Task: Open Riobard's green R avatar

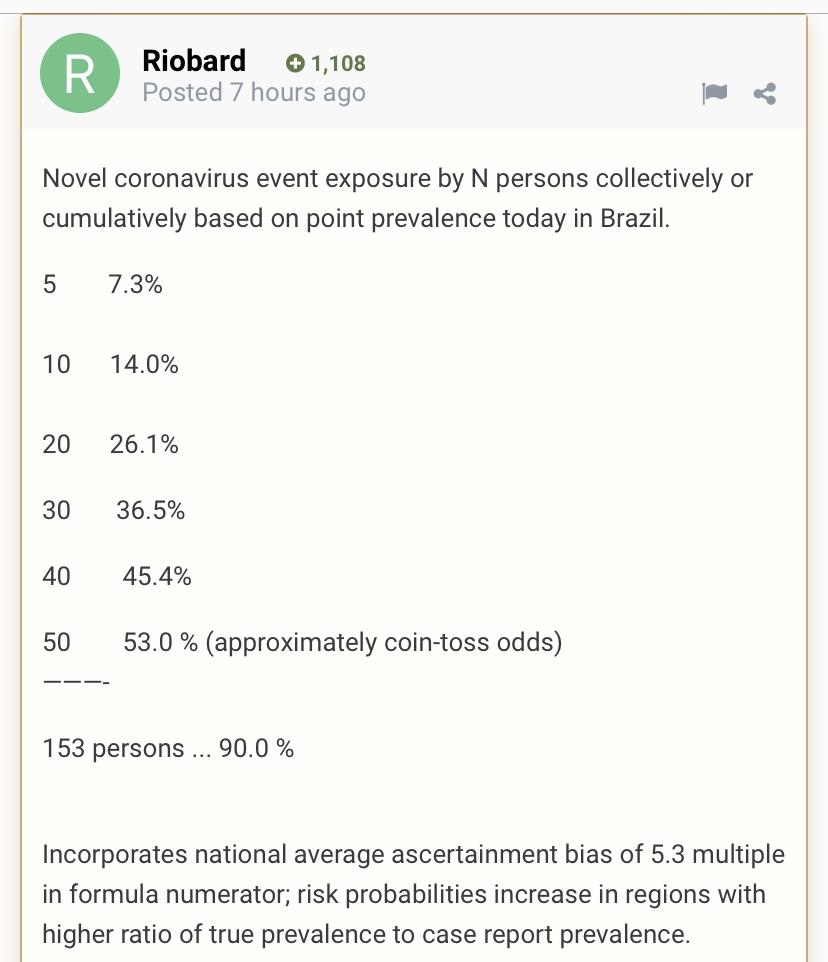Action: pos(80,73)
